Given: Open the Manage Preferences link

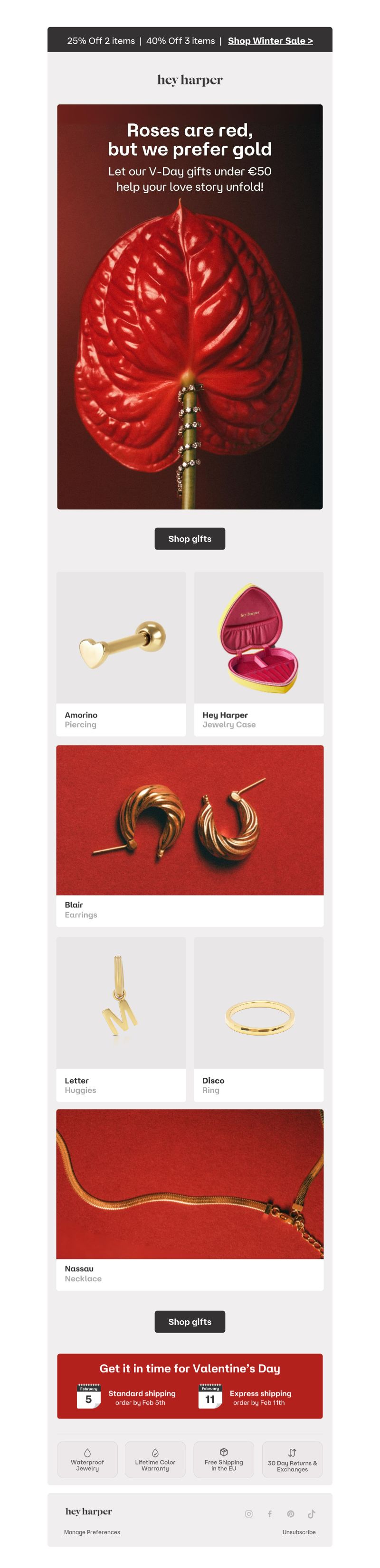Looking at the screenshot, I should point(92,1532).
